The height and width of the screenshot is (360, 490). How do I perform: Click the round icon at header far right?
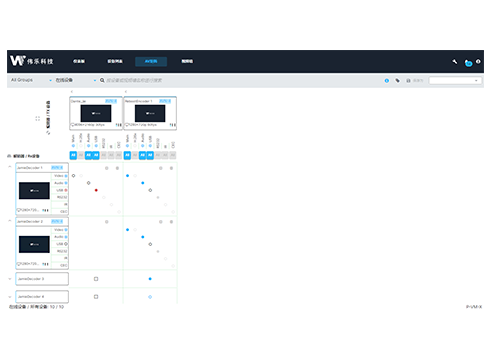tap(478, 61)
